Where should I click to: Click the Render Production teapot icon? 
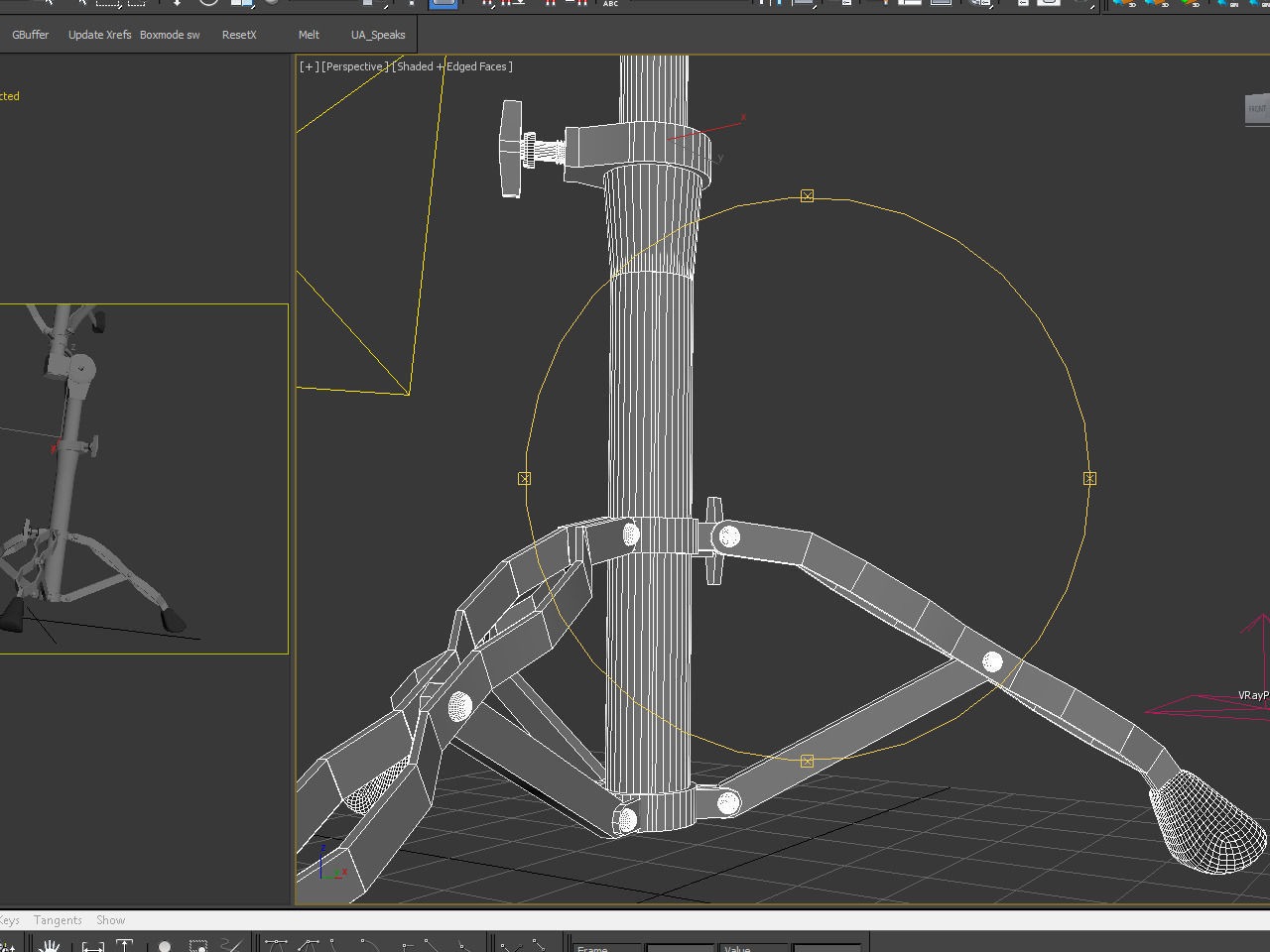(1079, 5)
